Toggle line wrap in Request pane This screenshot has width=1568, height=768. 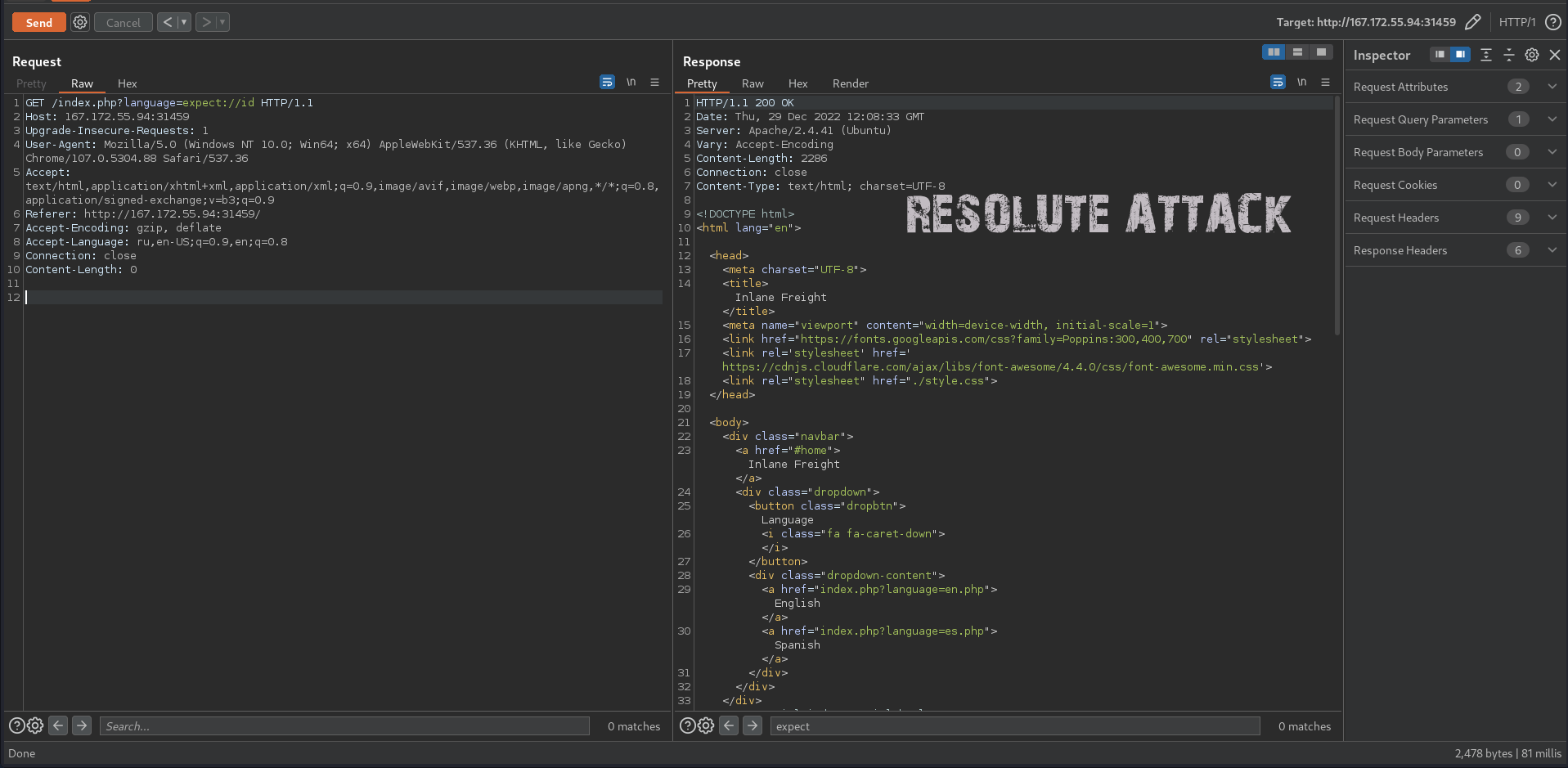point(607,83)
